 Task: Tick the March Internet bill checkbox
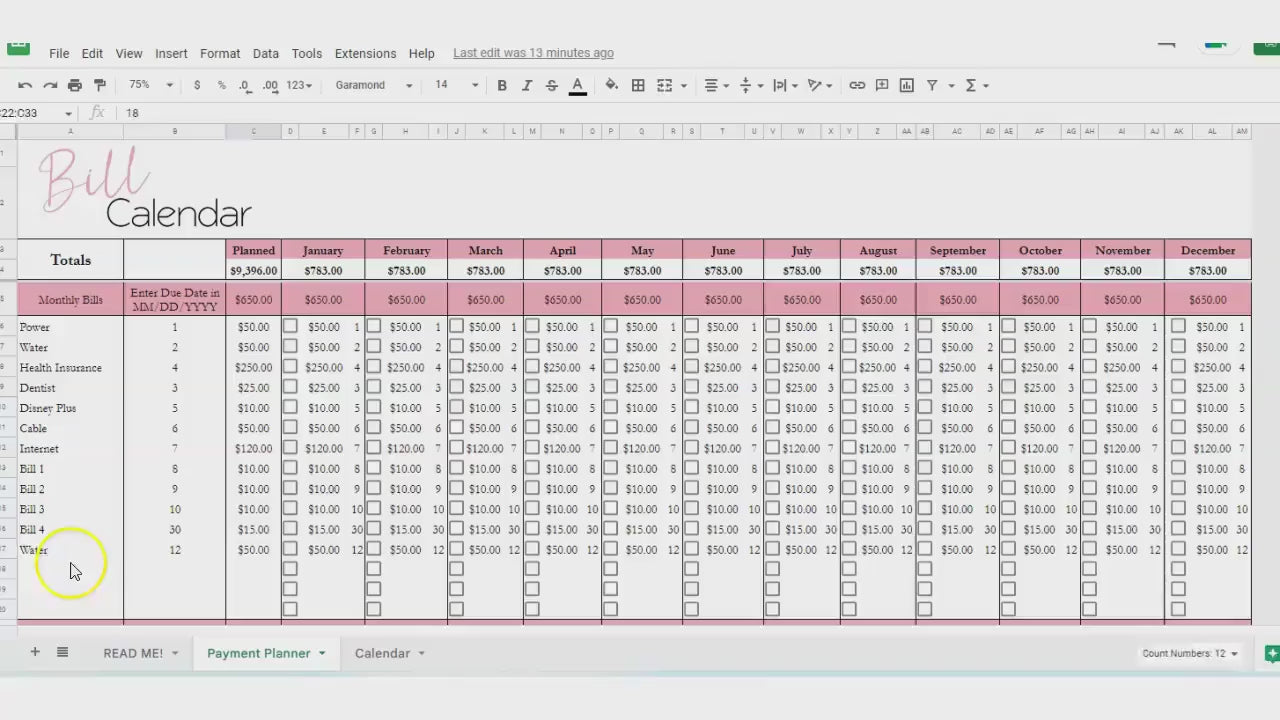[x=456, y=448]
